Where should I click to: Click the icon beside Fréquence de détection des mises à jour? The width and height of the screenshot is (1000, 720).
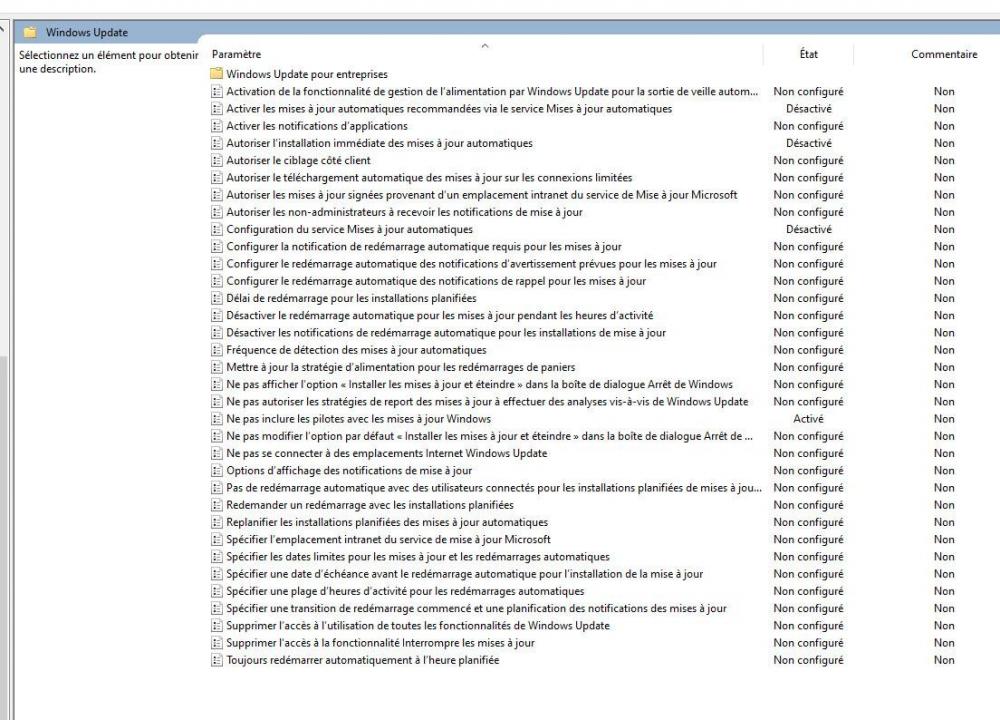coord(217,350)
